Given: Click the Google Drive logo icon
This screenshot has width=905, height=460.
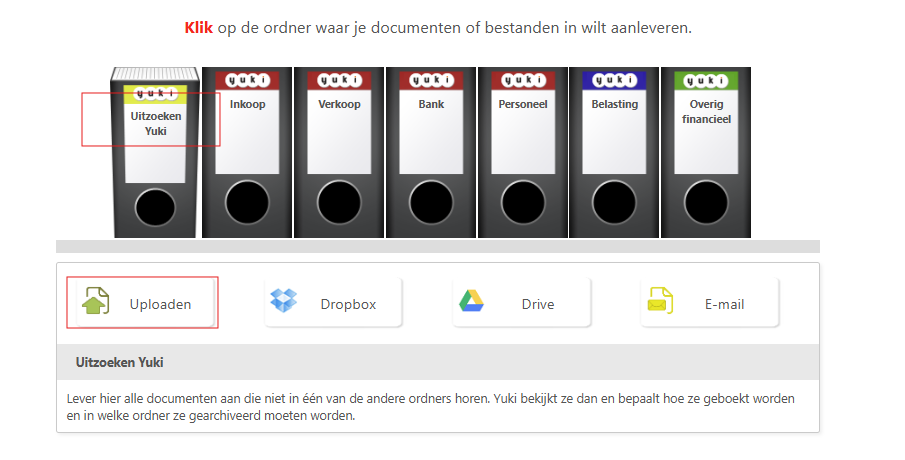Looking at the screenshot, I should pyautogui.click(x=471, y=300).
